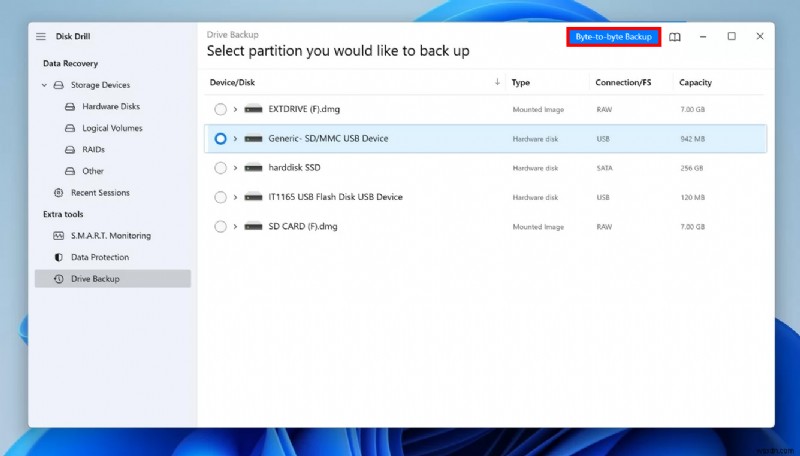Click the disk icon of IT1165 USB Flash Disk
The width and height of the screenshot is (800, 456).
pyautogui.click(x=253, y=197)
